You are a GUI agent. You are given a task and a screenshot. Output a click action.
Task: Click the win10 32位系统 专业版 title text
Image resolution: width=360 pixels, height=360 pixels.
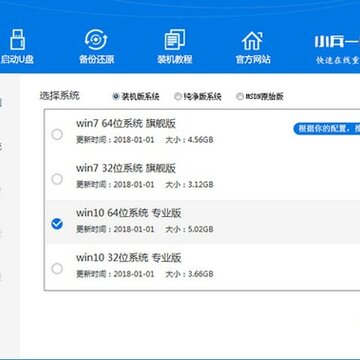pyautogui.click(x=129, y=258)
